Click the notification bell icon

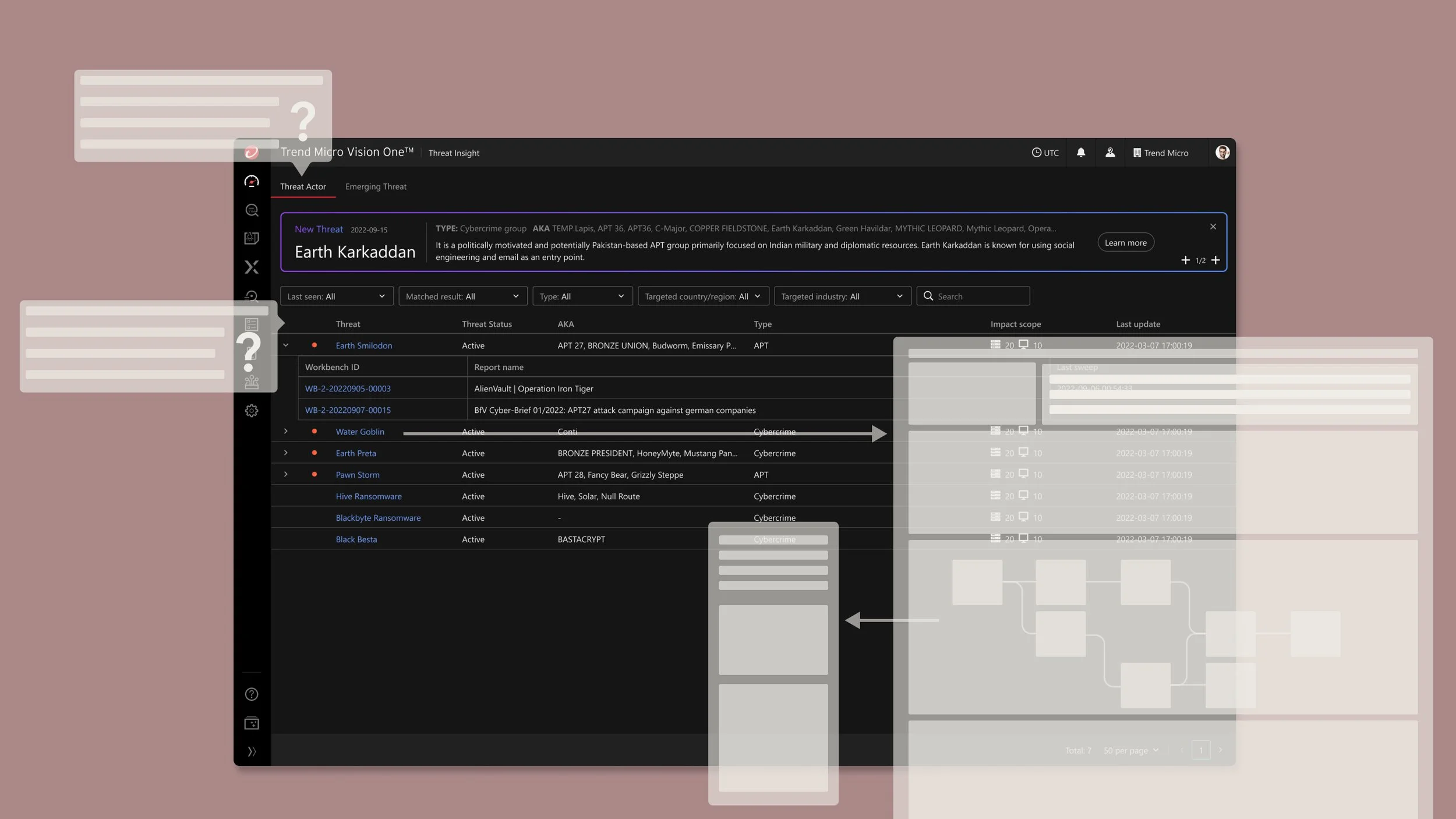tap(1080, 153)
